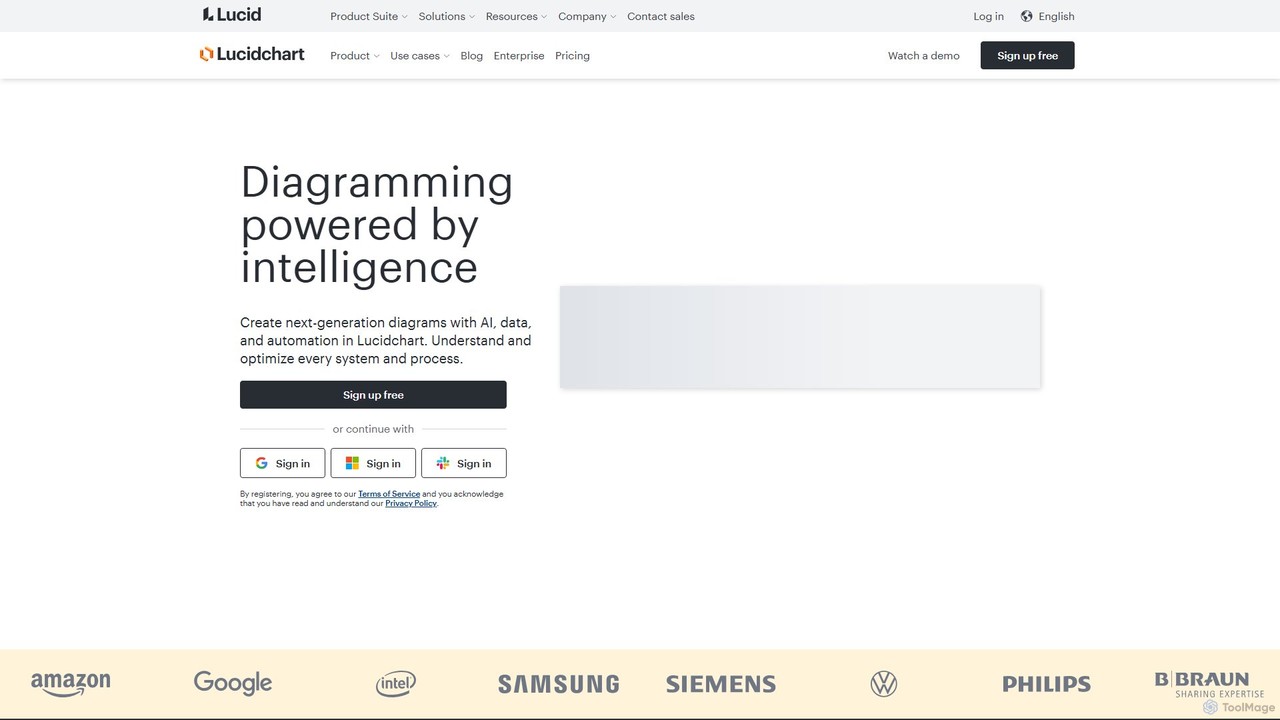Viewport: 1280px width, 720px height.
Task: Click the Lucid logo in top bar
Action: pyautogui.click(x=231, y=15)
